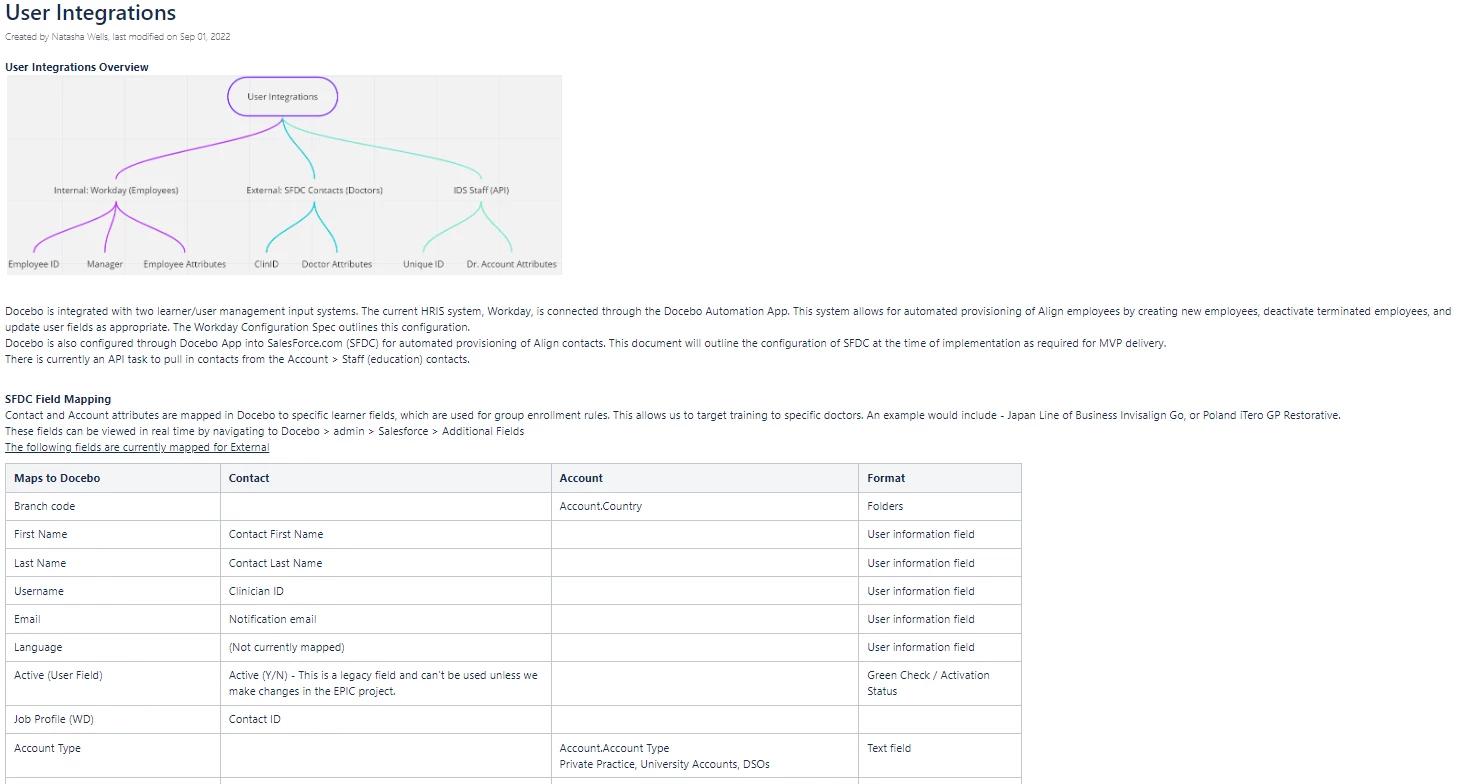
Task: Select the ClinID node in diagram
Action: click(266, 264)
